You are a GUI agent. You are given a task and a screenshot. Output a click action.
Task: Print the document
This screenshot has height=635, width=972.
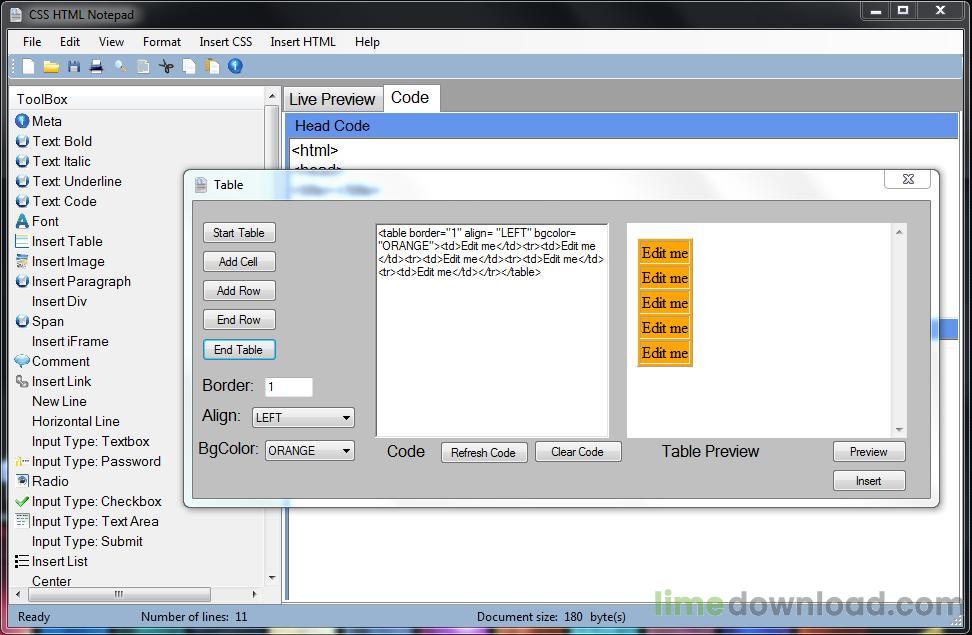[x=96, y=65]
